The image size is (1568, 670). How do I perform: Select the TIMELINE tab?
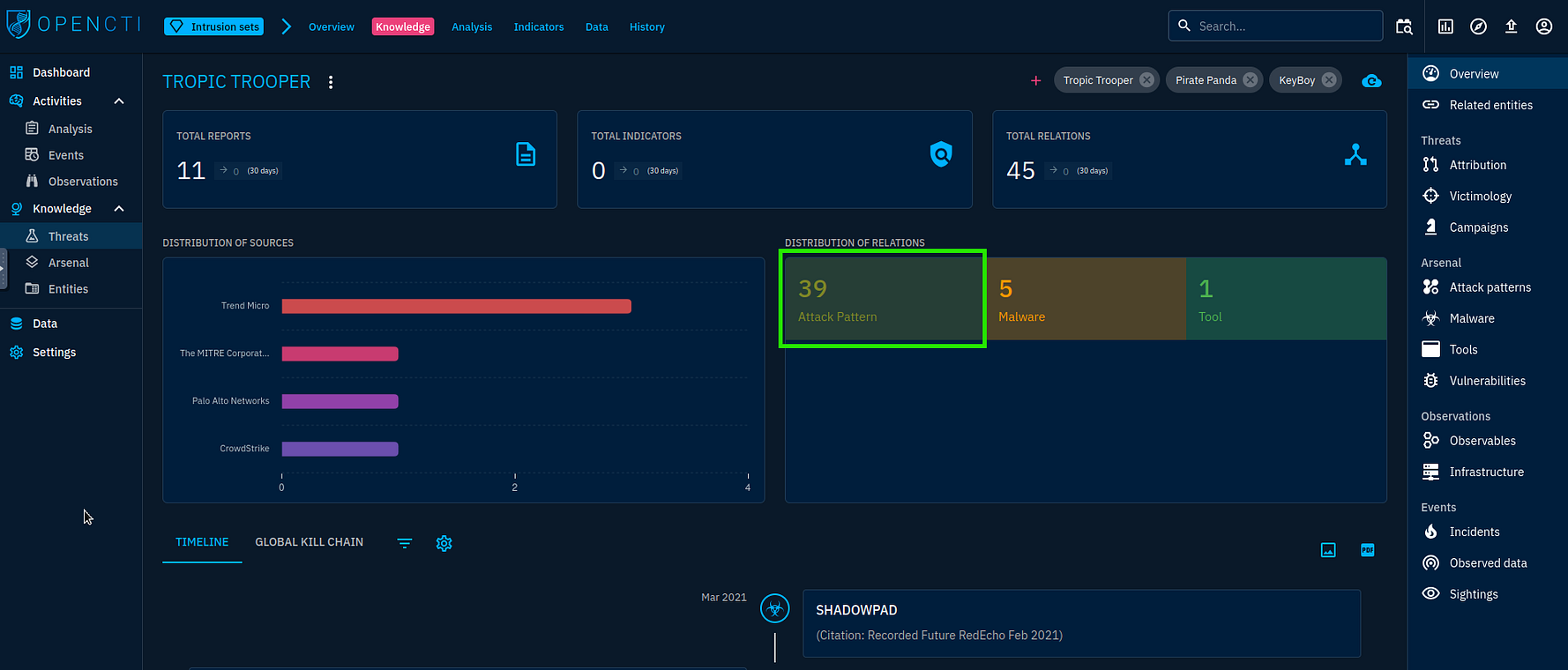pyautogui.click(x=202, y=542)
